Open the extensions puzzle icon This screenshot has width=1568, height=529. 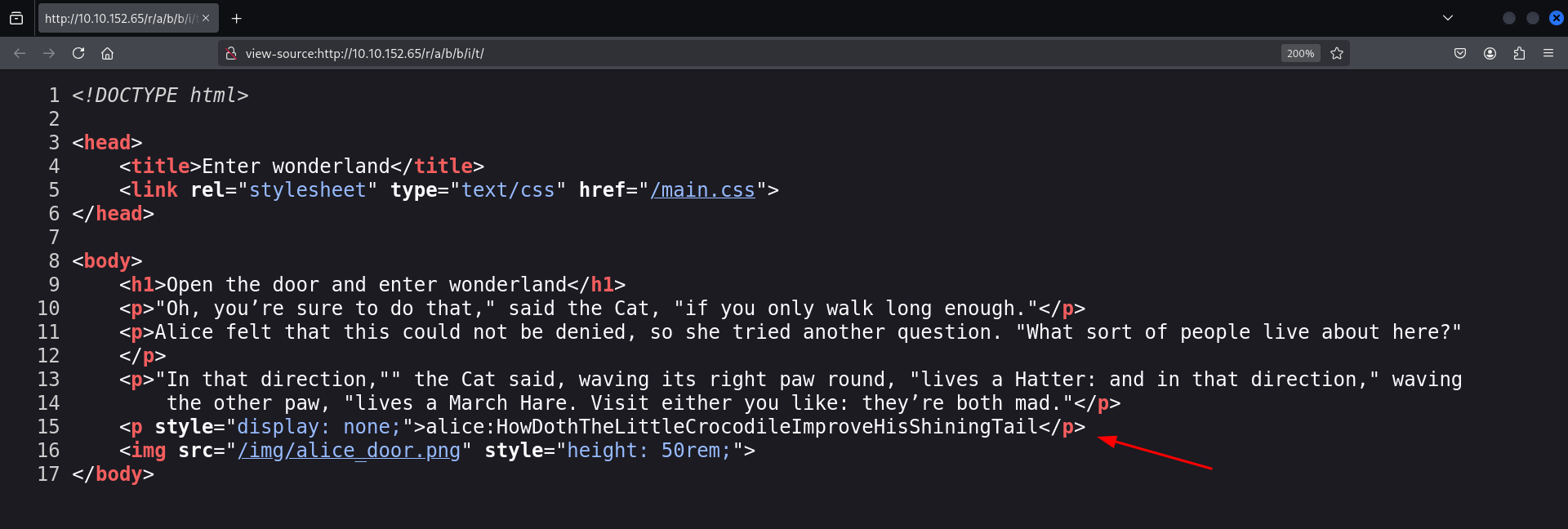coord(1519,53)
